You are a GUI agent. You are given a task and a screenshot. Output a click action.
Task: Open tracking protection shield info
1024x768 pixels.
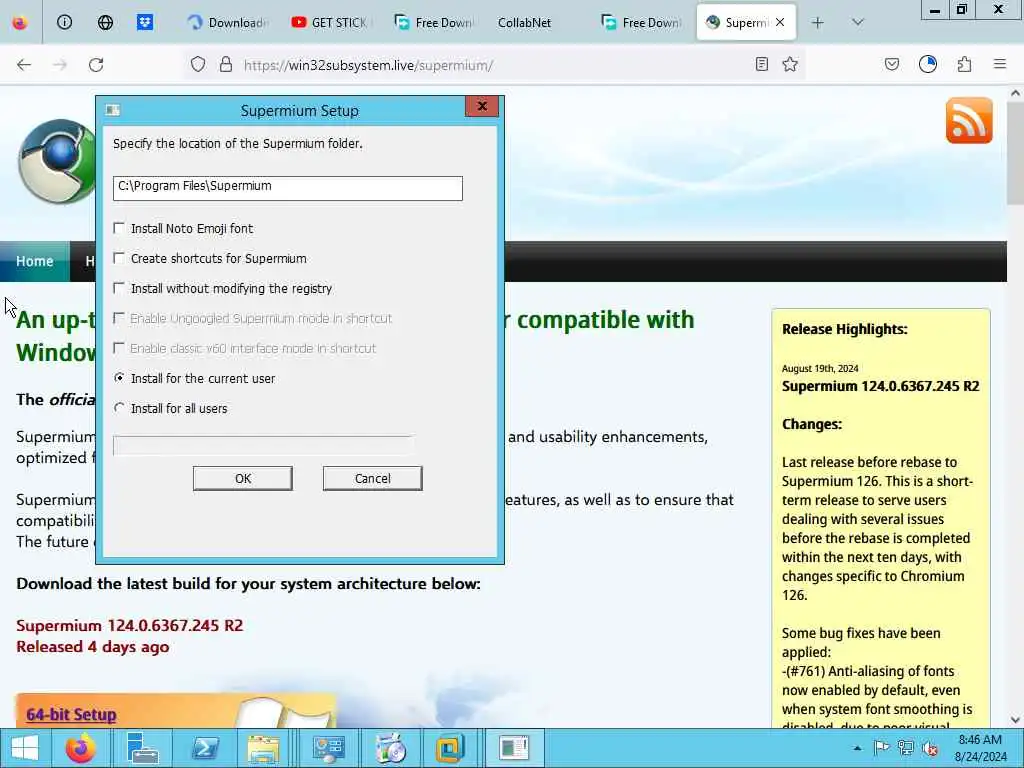[198, 64]
